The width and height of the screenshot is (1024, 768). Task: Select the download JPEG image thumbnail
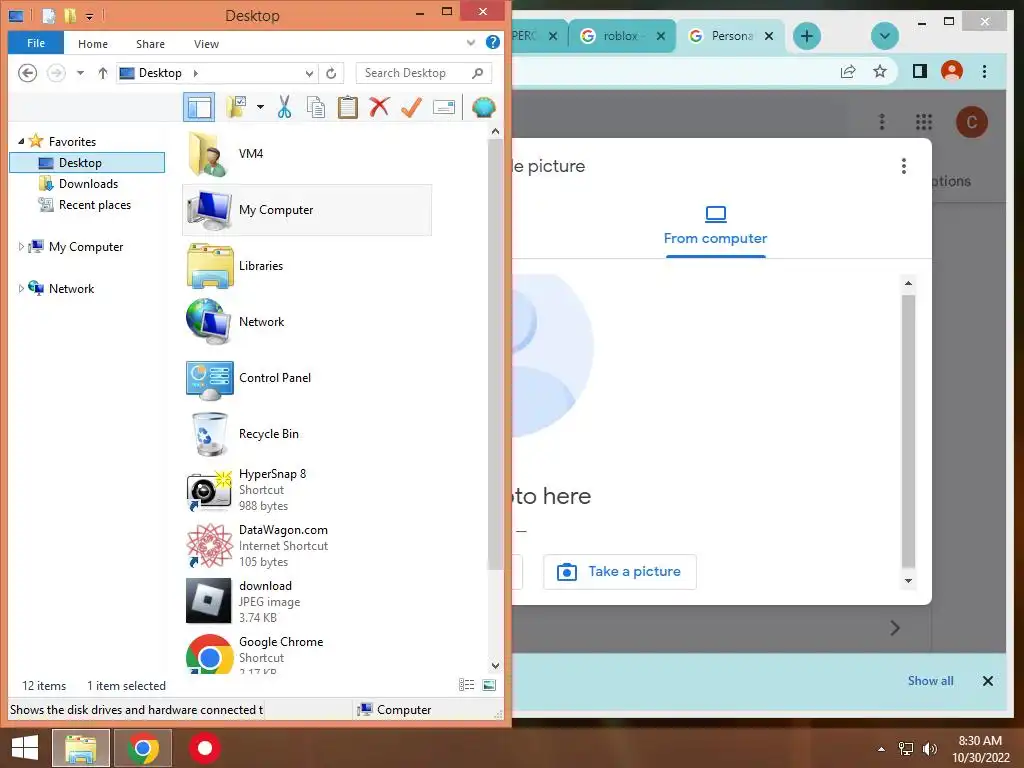pos(208,601)
